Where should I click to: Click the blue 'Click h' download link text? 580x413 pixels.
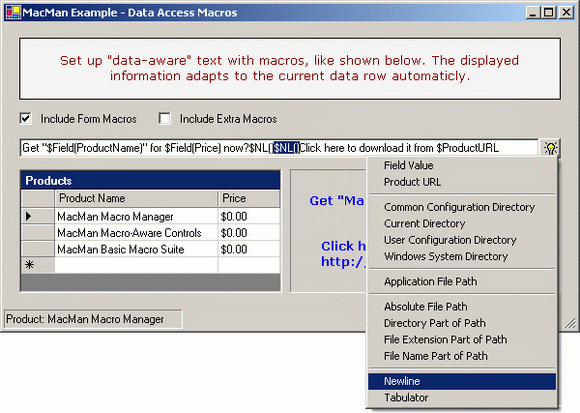[343, 246]
